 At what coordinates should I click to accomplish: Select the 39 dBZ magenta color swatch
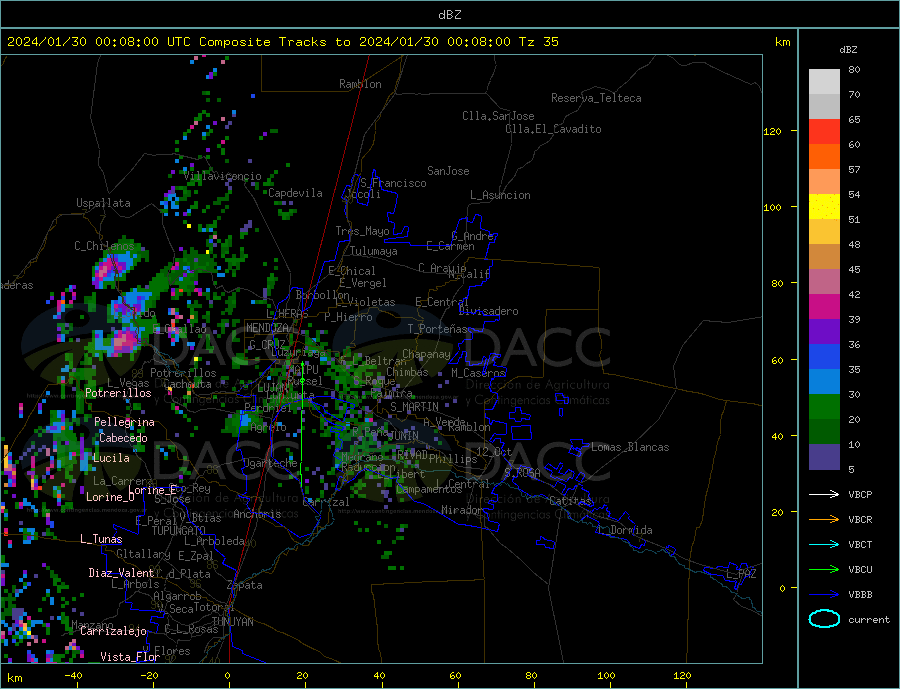coord(824,307)
